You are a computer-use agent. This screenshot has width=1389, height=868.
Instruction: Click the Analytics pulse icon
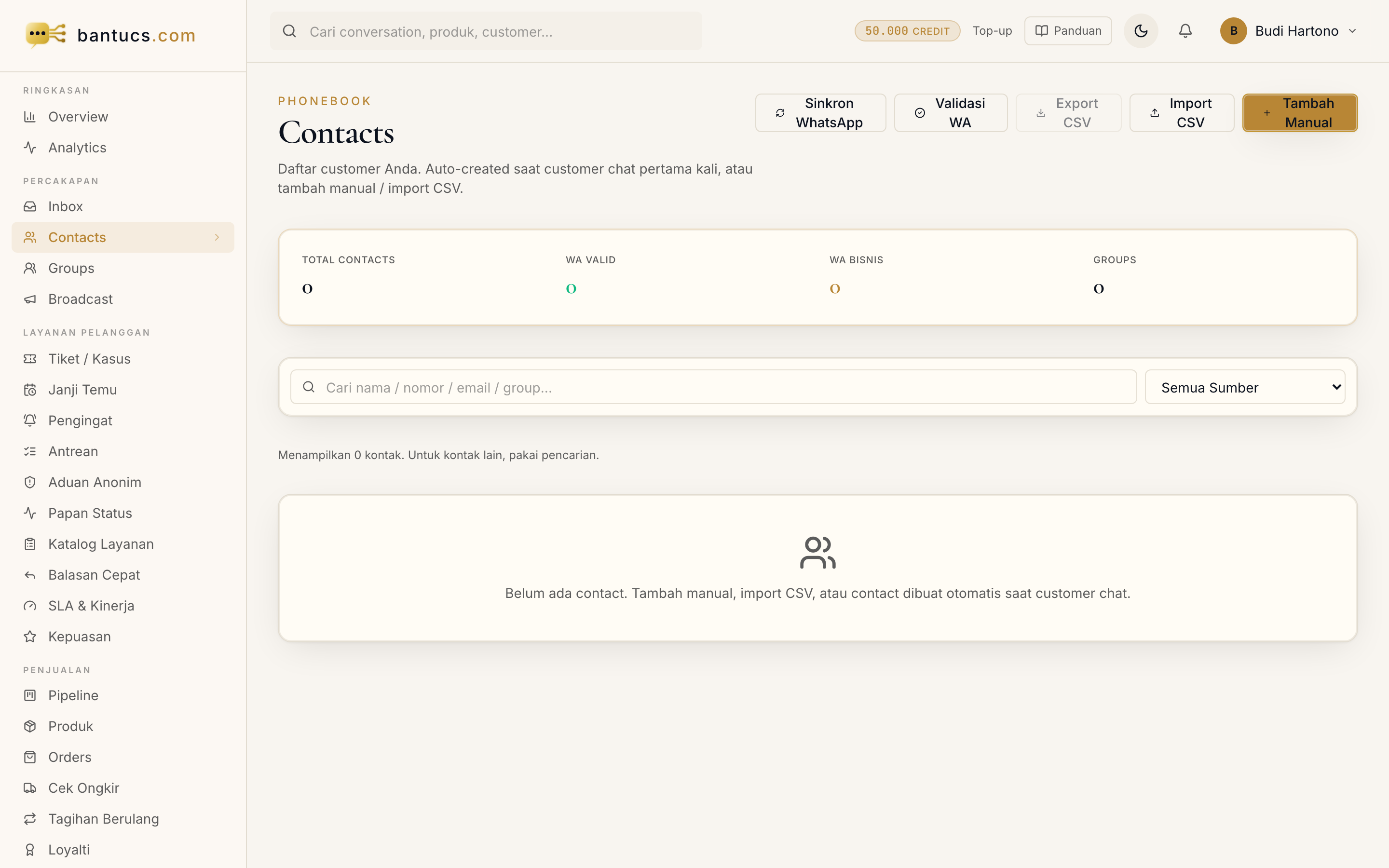(30, 148)
